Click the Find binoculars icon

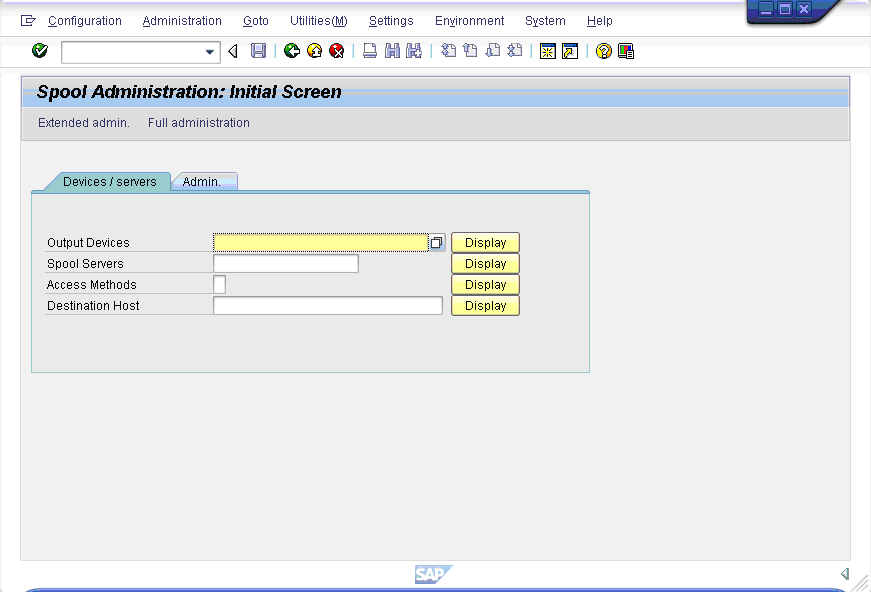pyautogui.click(x=392, y=51)
